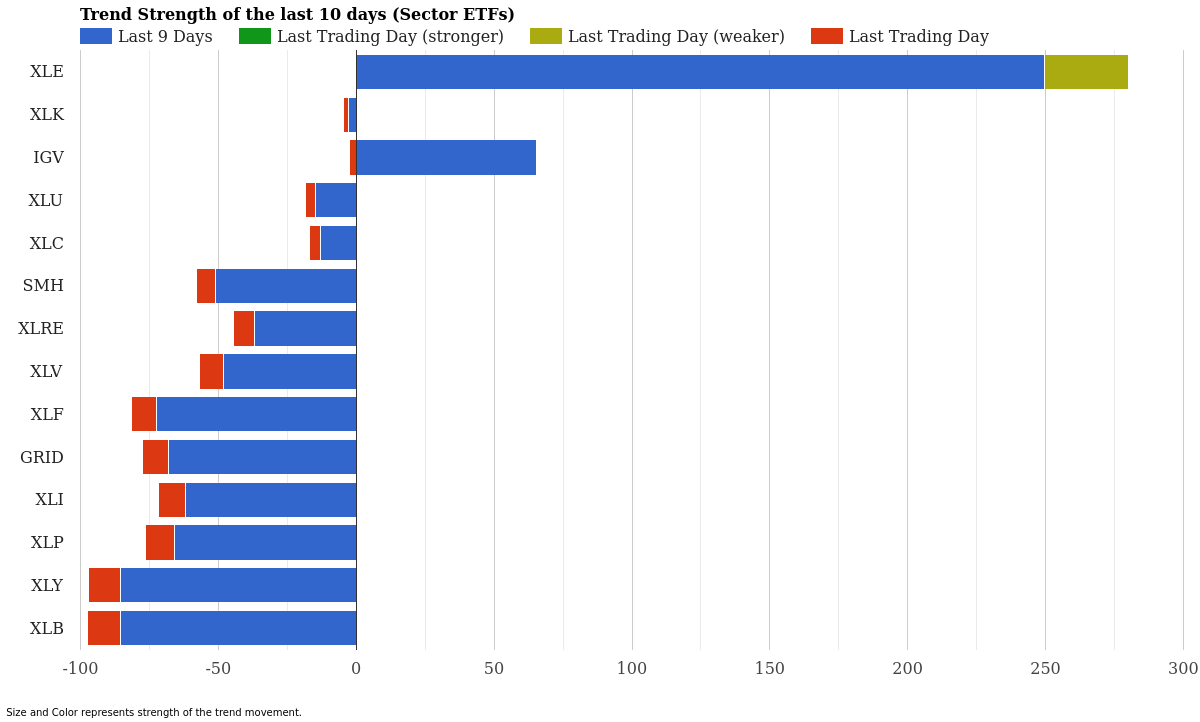Click the XLC axis label
Screen dimensions: 1200x722
(x=47, y=244)
